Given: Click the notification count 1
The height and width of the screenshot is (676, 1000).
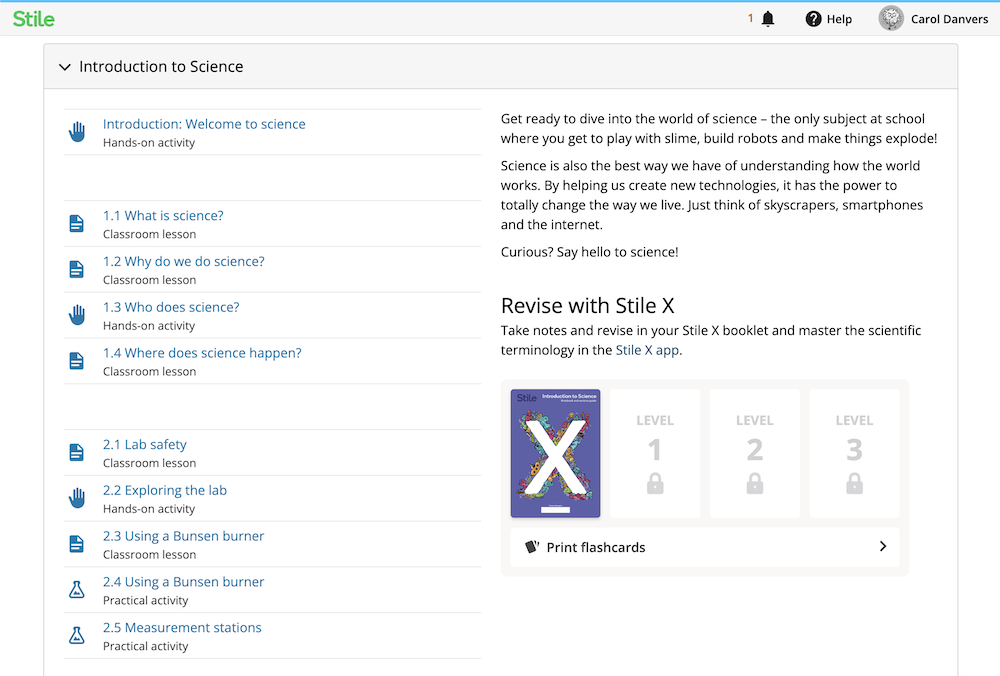Looking at the screenshot, I should (x=751, y=18).
